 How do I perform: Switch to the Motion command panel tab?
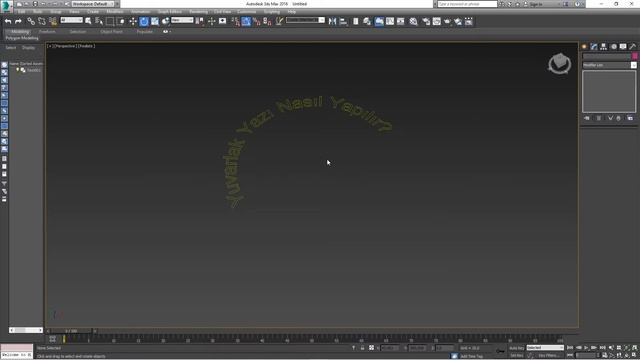(x=613, y=47)
